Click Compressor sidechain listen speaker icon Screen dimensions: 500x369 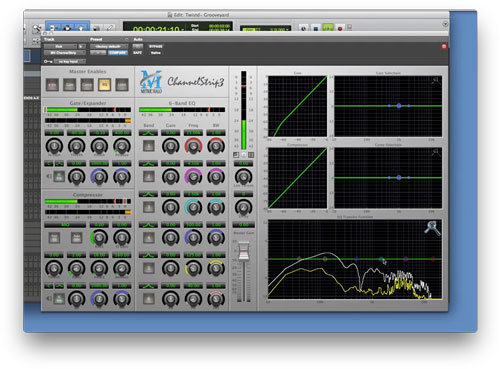click(49, 298)
